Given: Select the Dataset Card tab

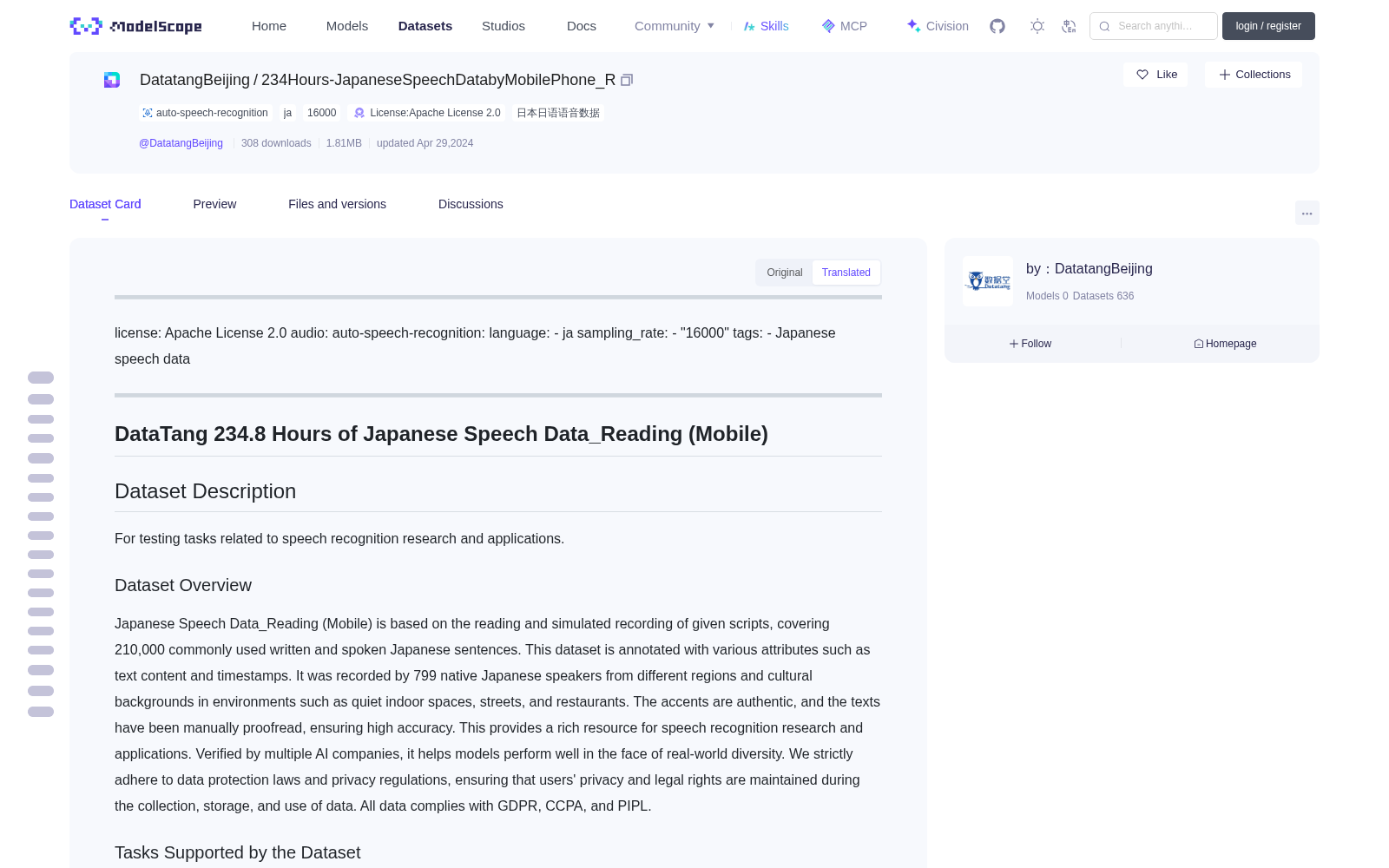Looking at the screenshot, I should (105, 204).
